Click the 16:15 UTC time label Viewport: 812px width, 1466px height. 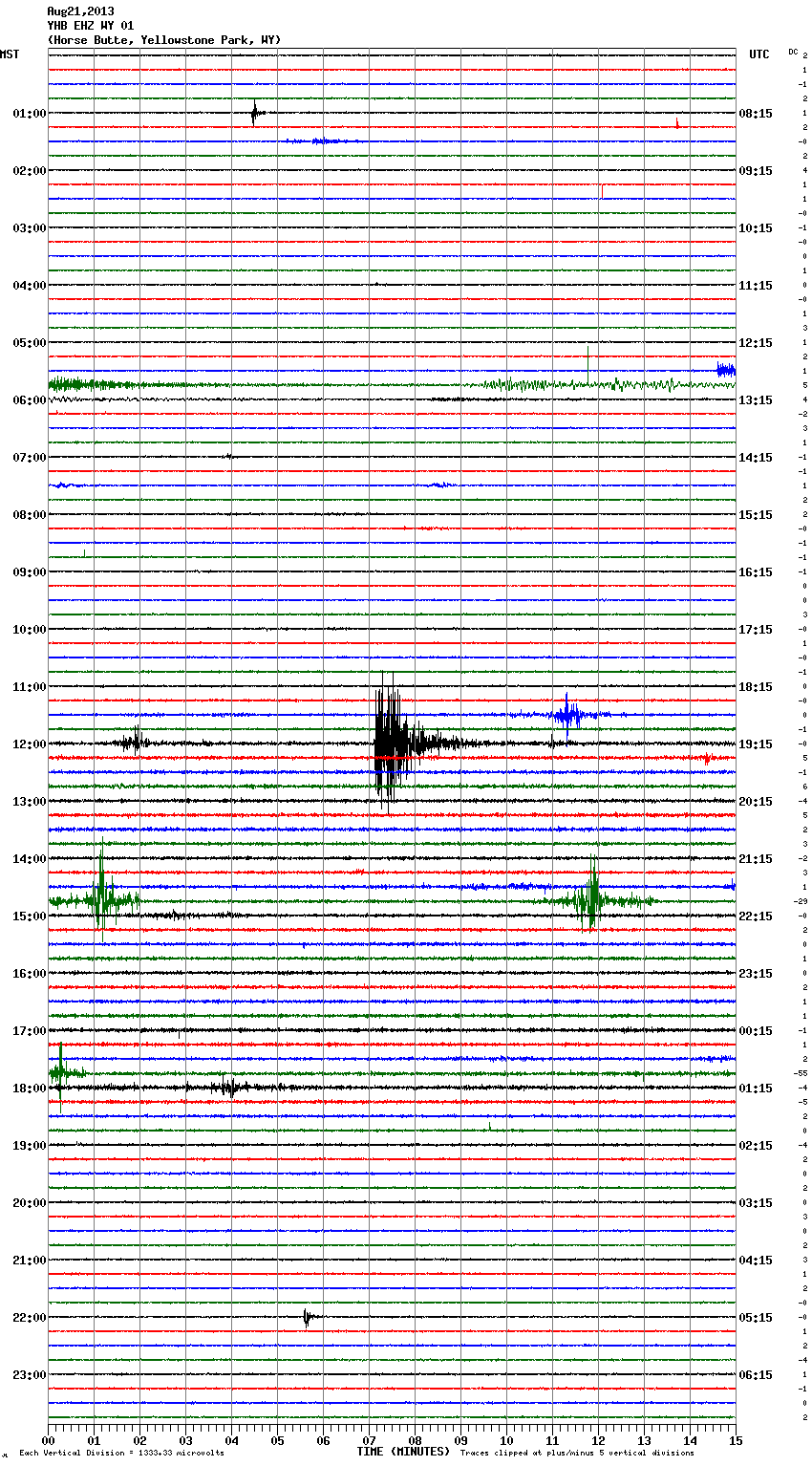tap(756, 572)
